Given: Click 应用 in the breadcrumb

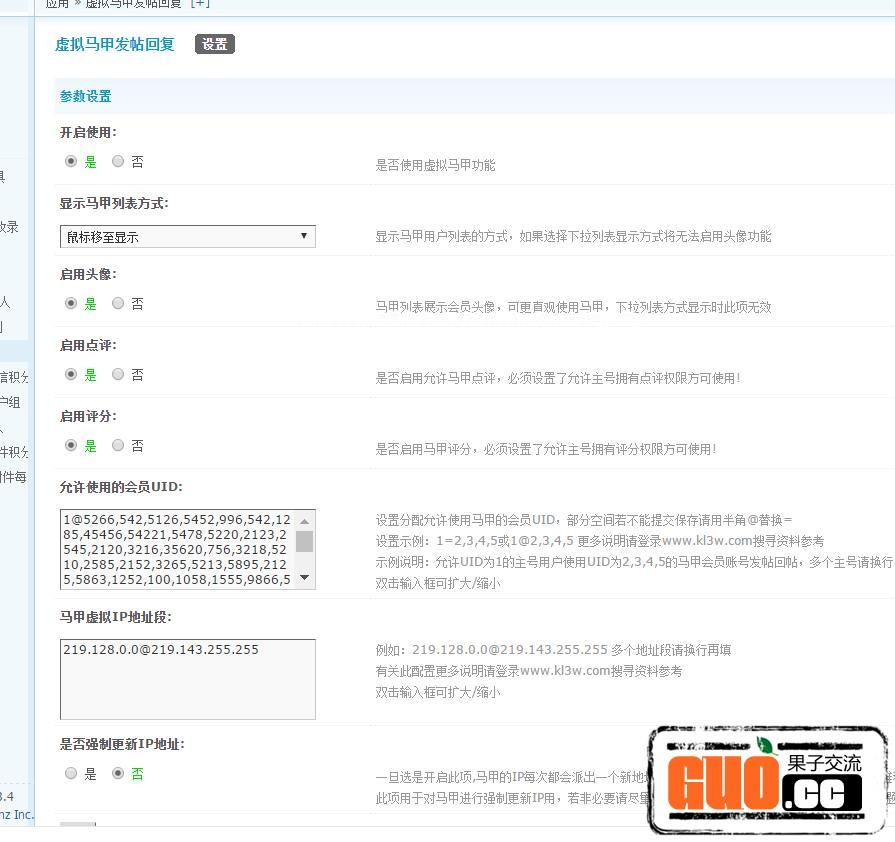Looking at the screenshot, I should pos(57,4).
